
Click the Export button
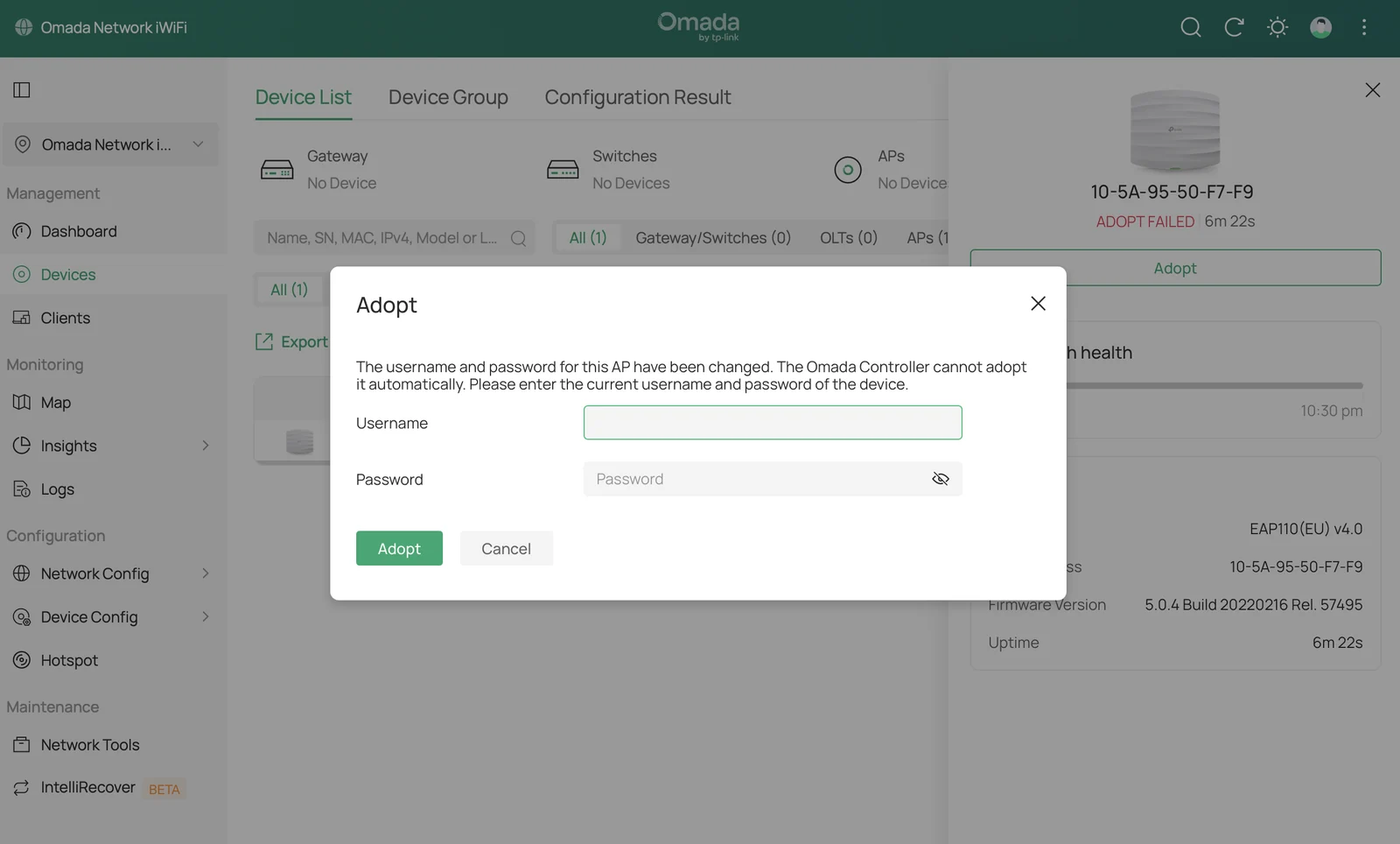pos(291,341)
